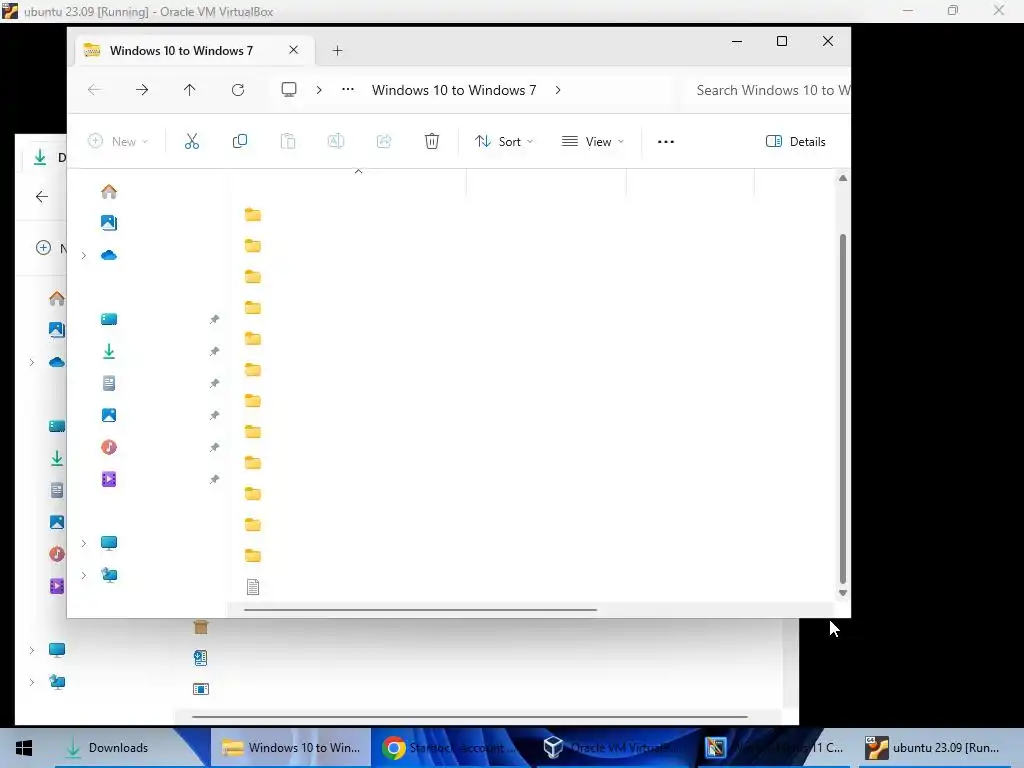Click Windows 10 to Windows 7 breadcrumb
The width and height of the screenshot is (1024, 768).
[454, 90]
